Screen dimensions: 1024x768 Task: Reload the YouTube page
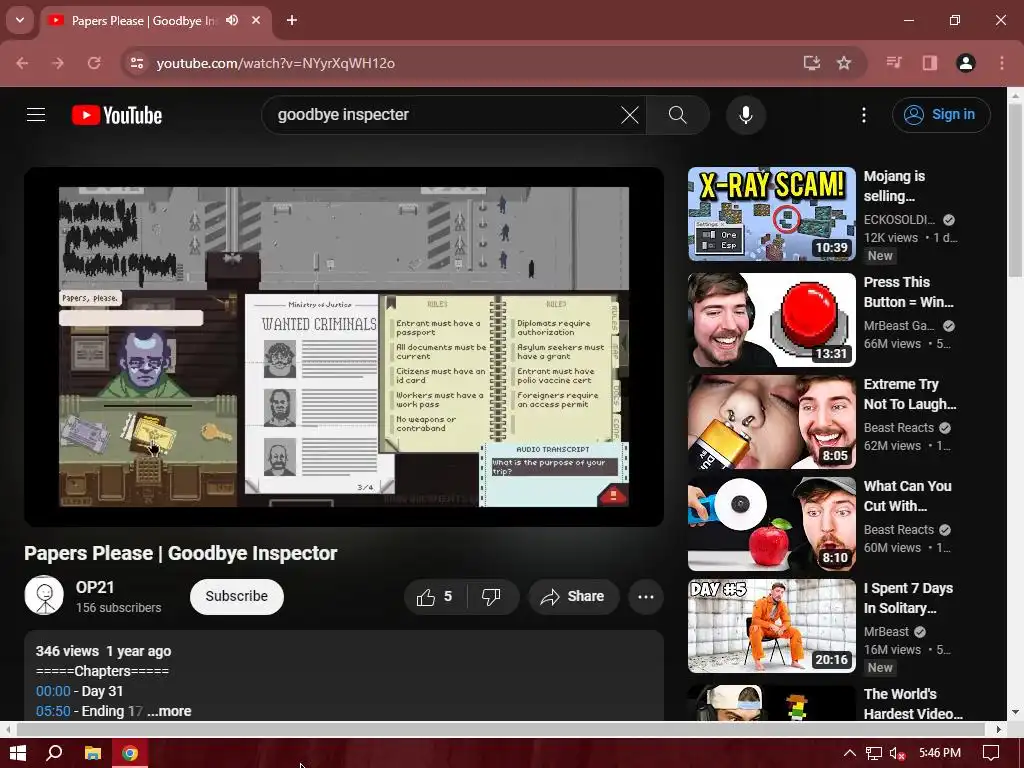pyautogui.click(x=94, y=63)
